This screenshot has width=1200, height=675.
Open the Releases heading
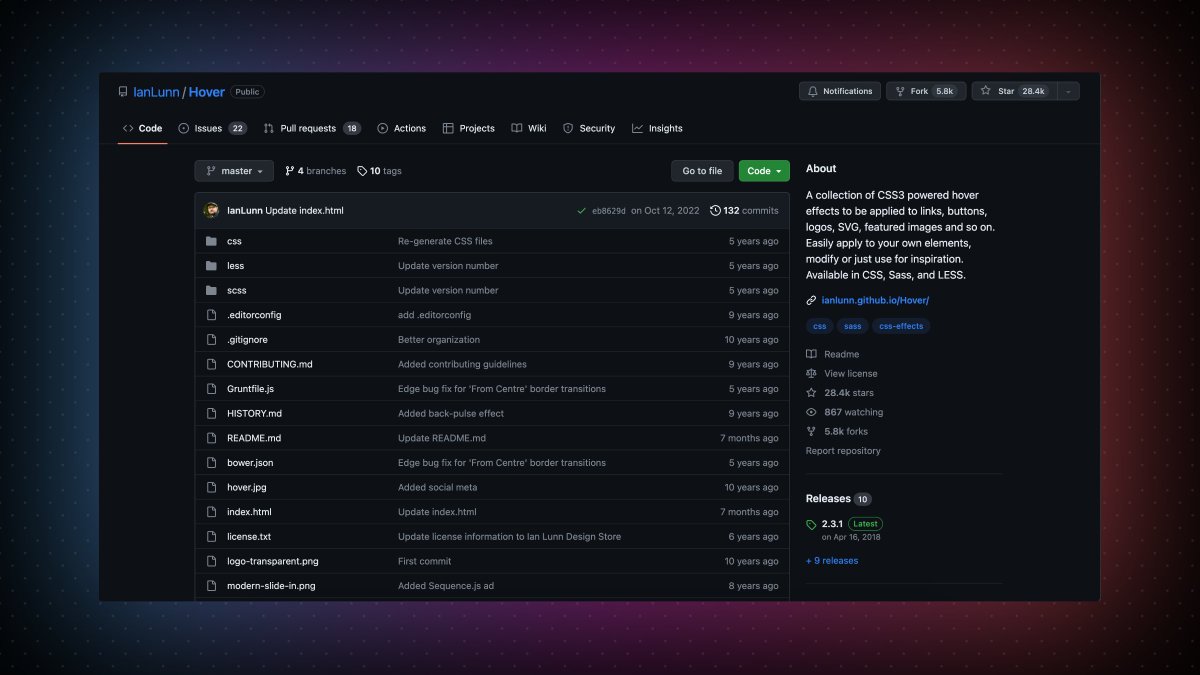click(x=828, y=498)
